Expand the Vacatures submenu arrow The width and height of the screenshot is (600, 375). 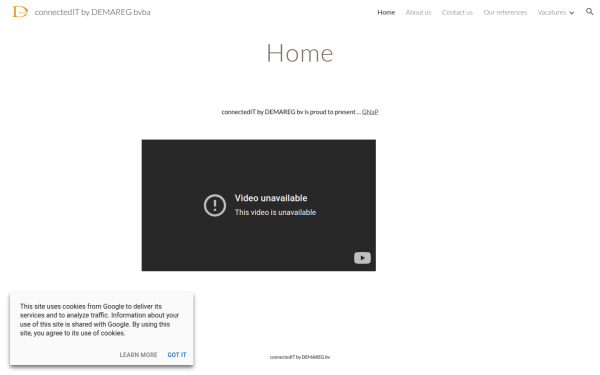click(x=571, y=13)
